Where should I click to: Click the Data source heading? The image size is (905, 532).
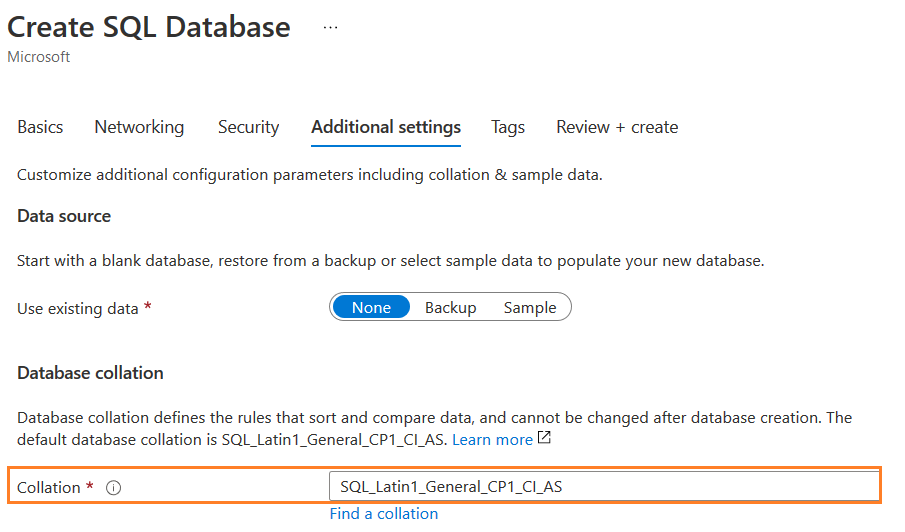pos(64,216)
